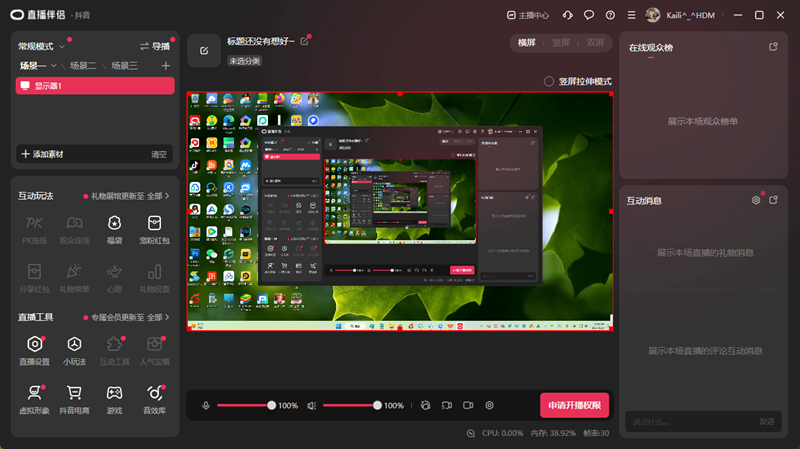Open the 导播 director mode
Screen dimensions: 800x449
click(155, 46)
